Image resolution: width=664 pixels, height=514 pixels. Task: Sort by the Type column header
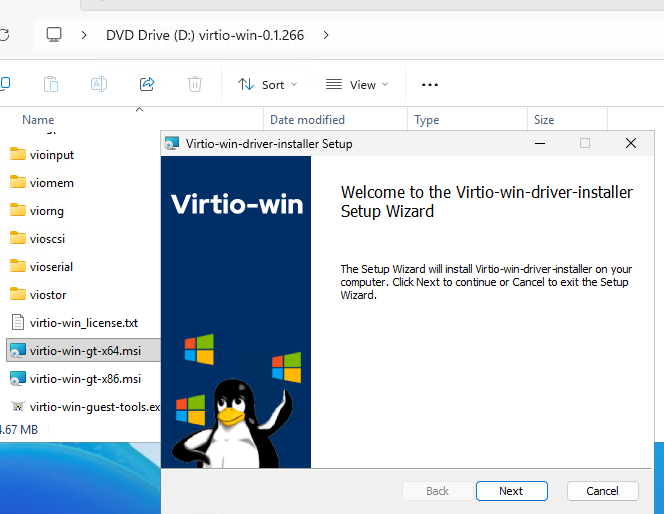pos(426,120)
